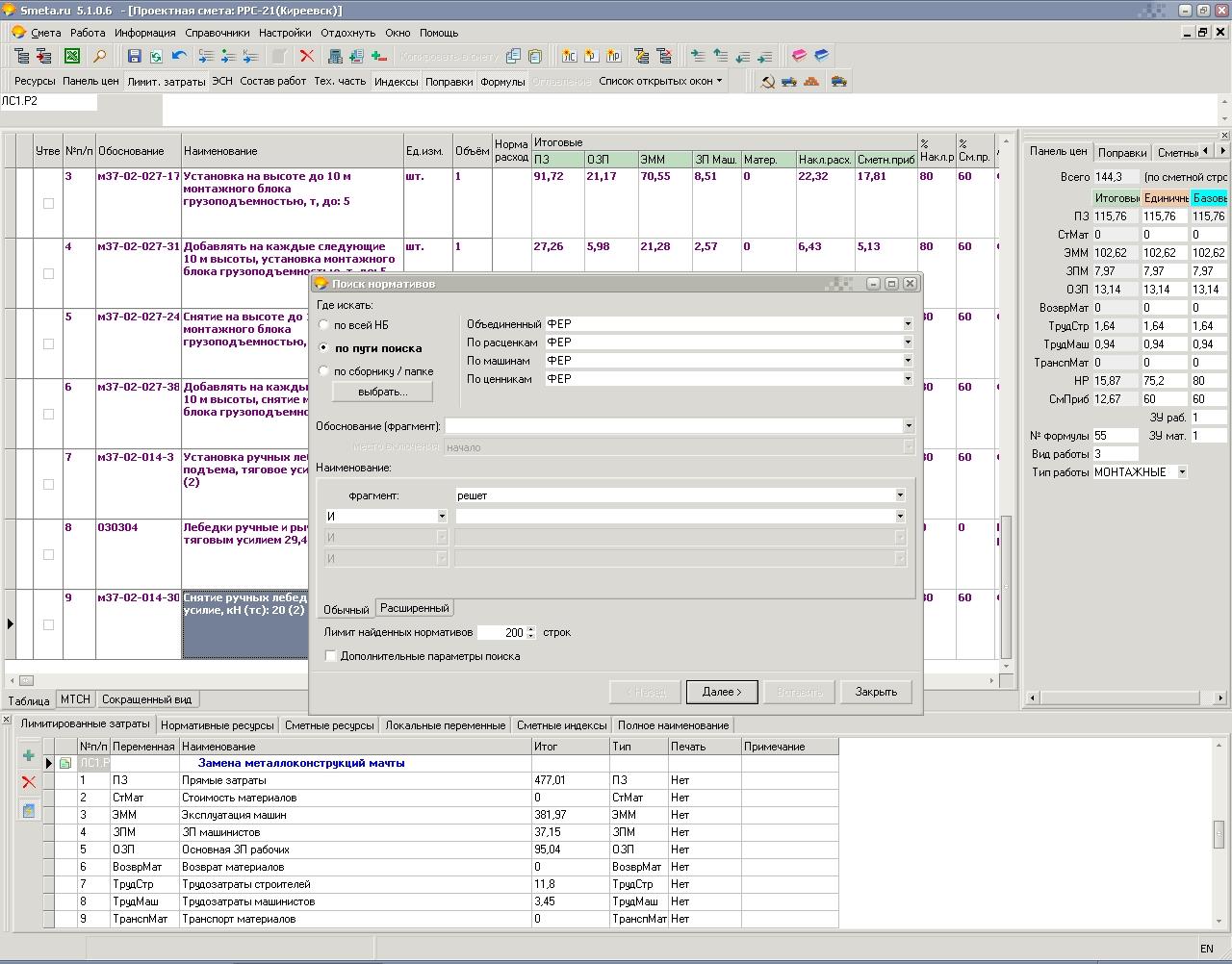Open the magnifier search tool icon
1232x964 pixels.
click(98, 56)
